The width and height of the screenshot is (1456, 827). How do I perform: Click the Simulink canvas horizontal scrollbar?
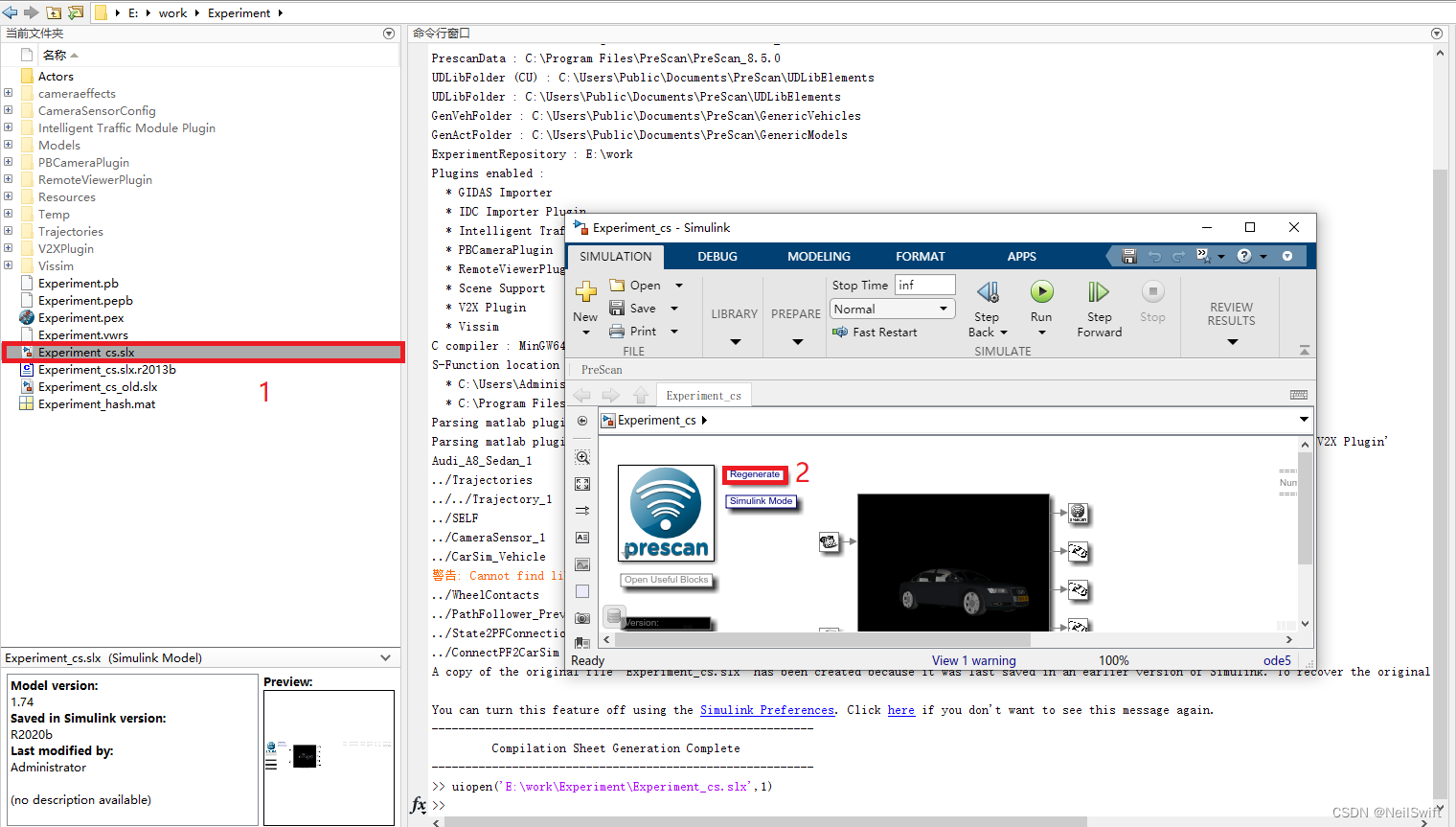(822, 639)
